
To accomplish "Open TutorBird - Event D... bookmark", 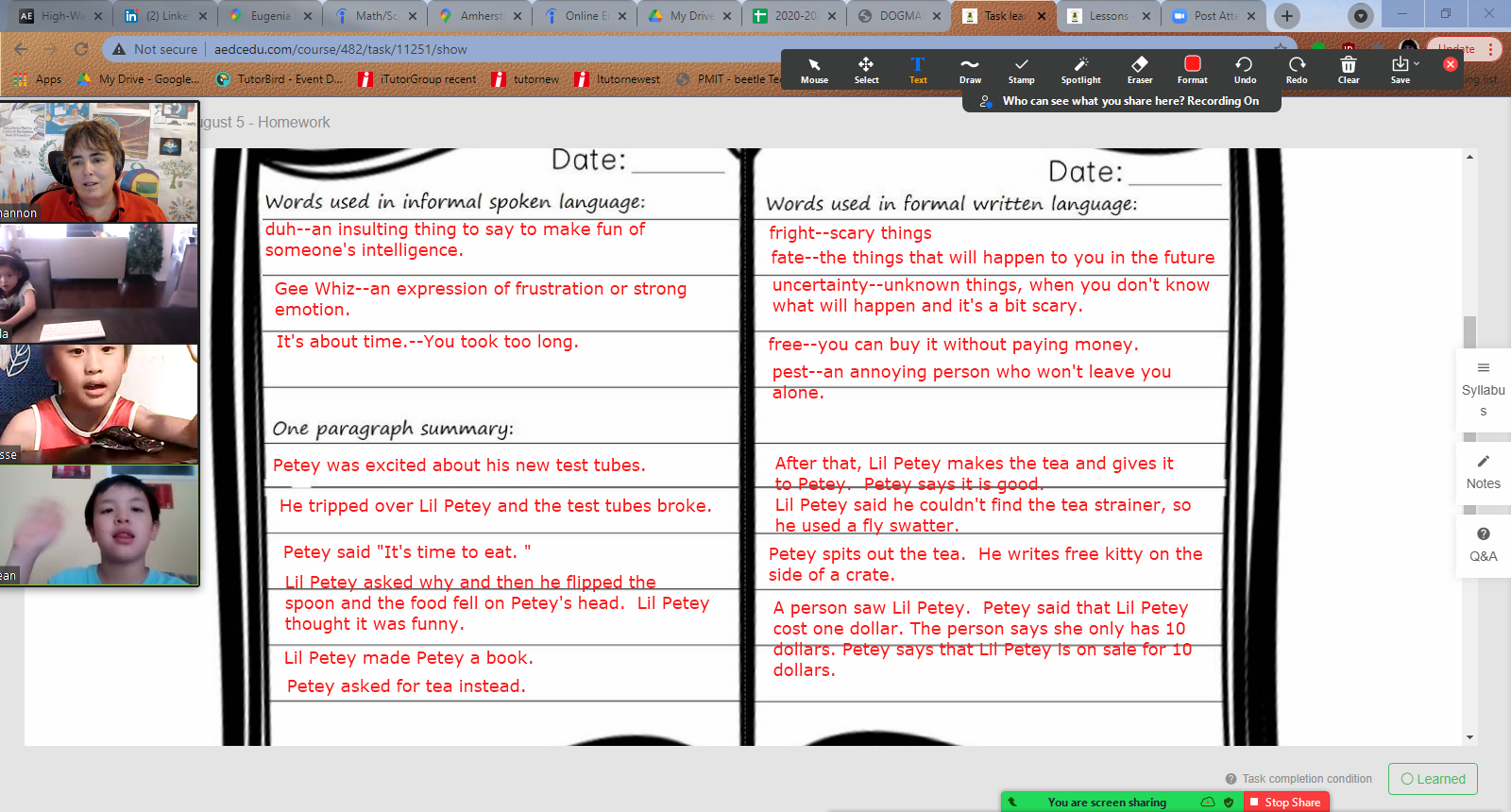I will [x=280, y=79].
